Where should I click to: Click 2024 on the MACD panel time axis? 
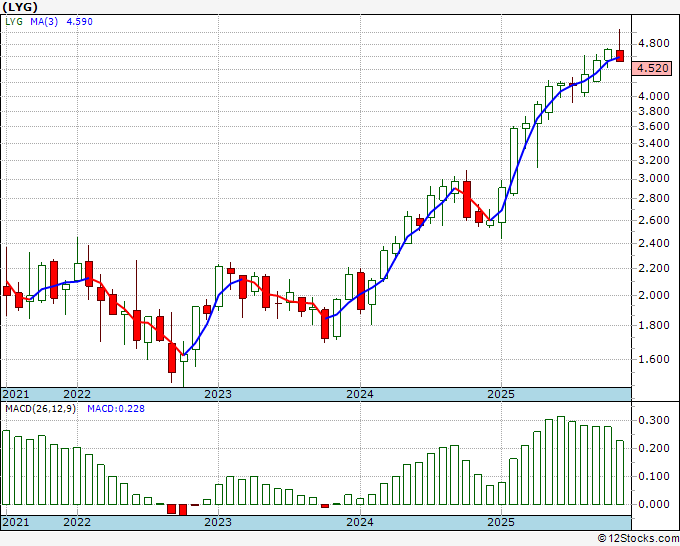pos(360,522)
